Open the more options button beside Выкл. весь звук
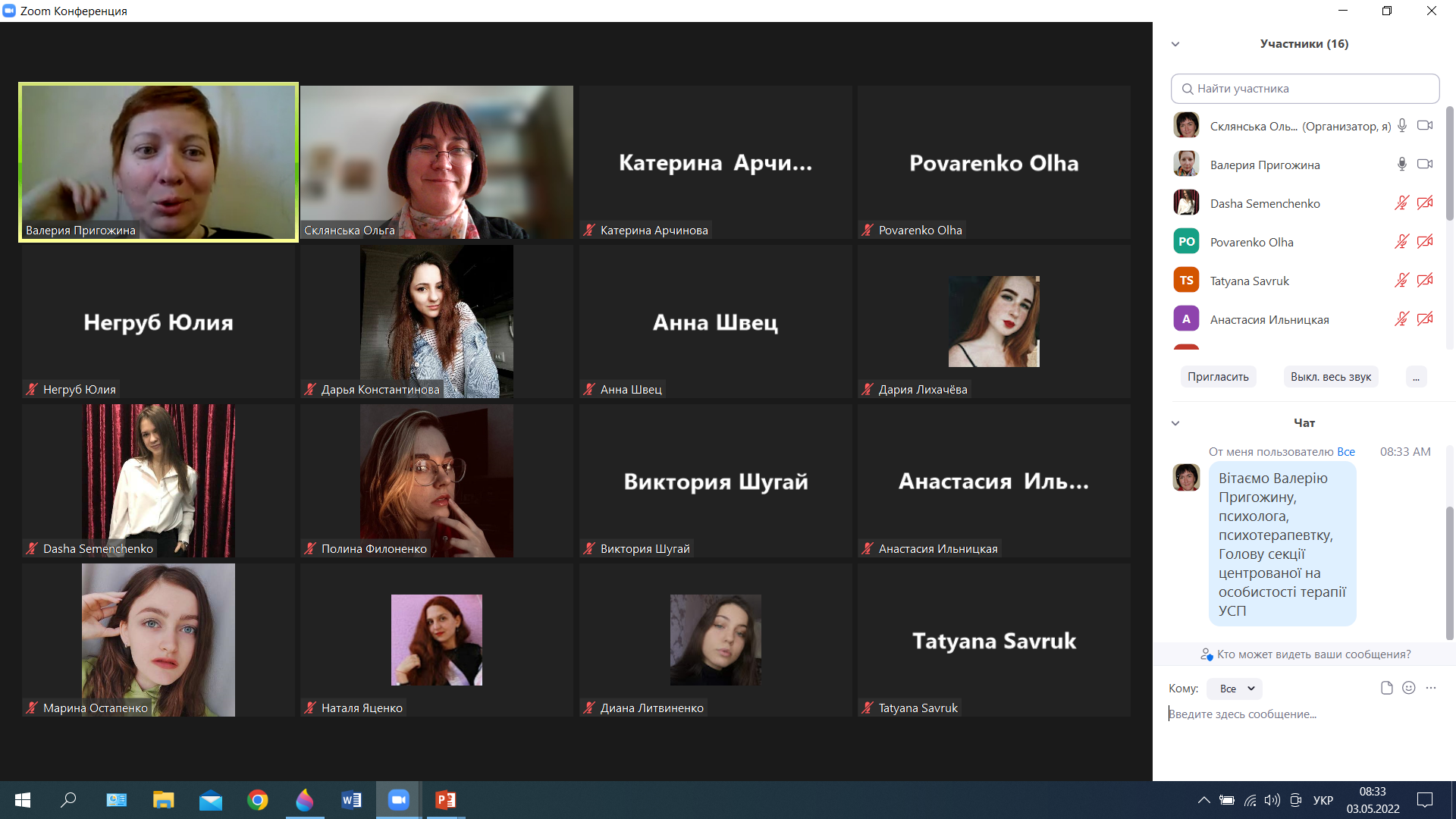This screenshot has height=819, width=1456. pos(1416,377)
